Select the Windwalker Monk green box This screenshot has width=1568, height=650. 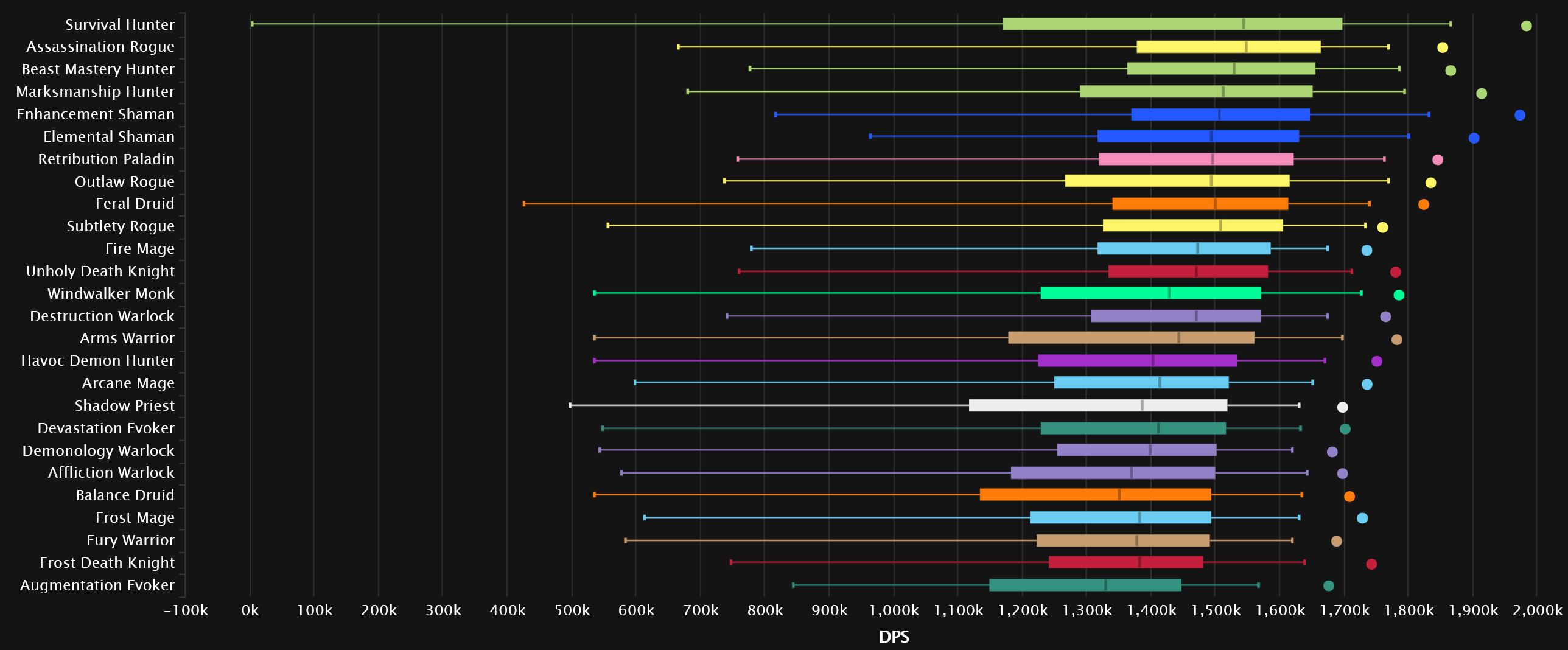coord(1150,293)
